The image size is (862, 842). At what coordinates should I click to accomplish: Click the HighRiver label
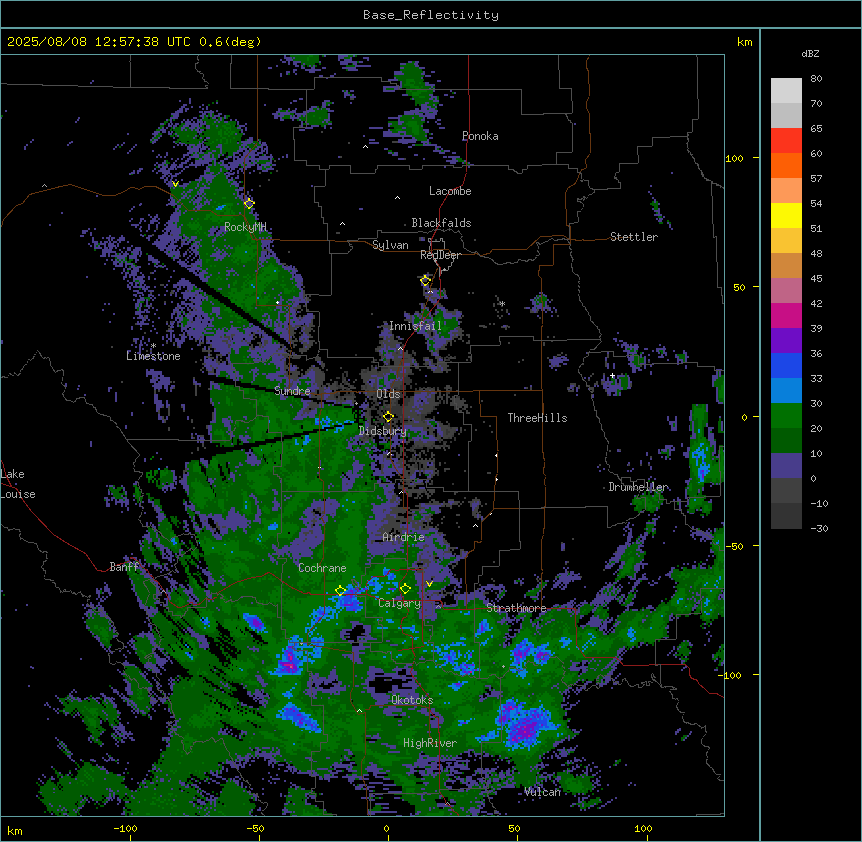pyautogui.click(x=430, y=743)
